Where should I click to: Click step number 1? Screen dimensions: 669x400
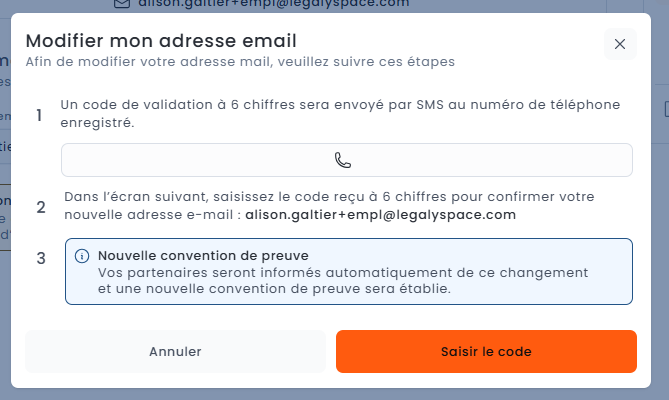pos(40,115)
